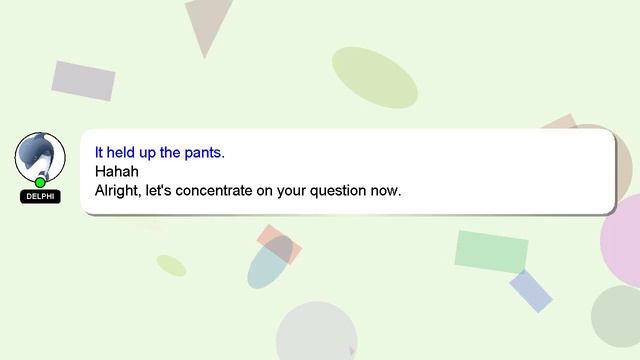The width and height of the screenshot is (640, 360).
Task: Click the gray rectangle shape upper left
Action: 83,81
